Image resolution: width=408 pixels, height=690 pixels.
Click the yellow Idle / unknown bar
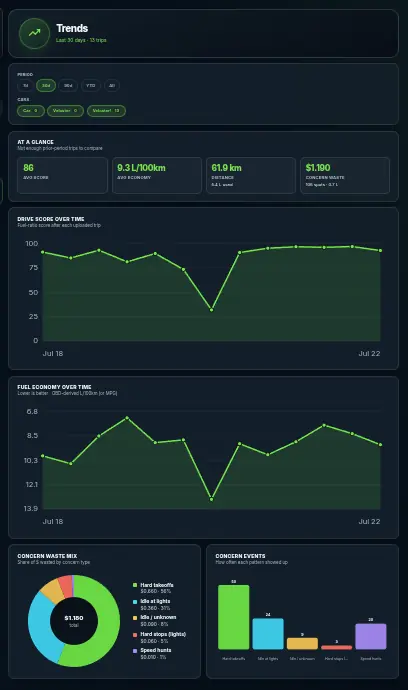pos(302,643)
